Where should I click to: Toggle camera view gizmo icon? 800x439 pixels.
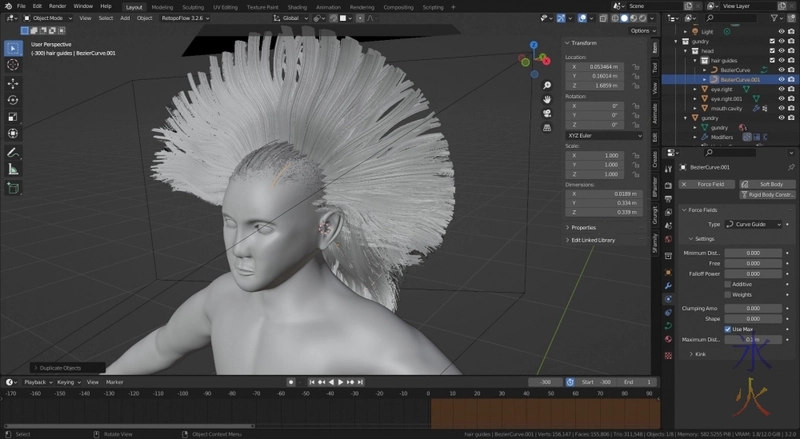point(548,113)
